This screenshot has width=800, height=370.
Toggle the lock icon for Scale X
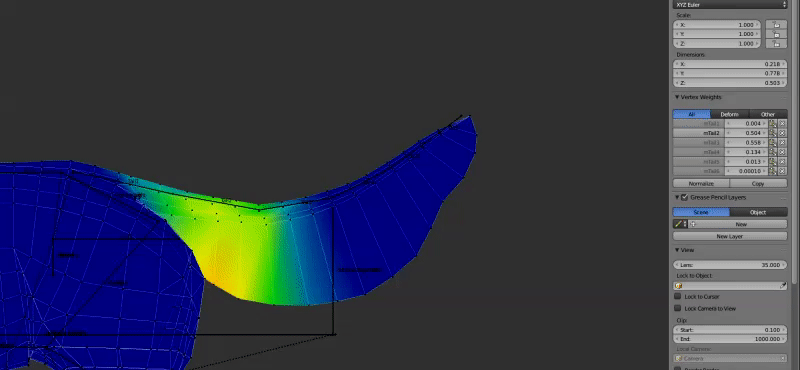[776, 24]
